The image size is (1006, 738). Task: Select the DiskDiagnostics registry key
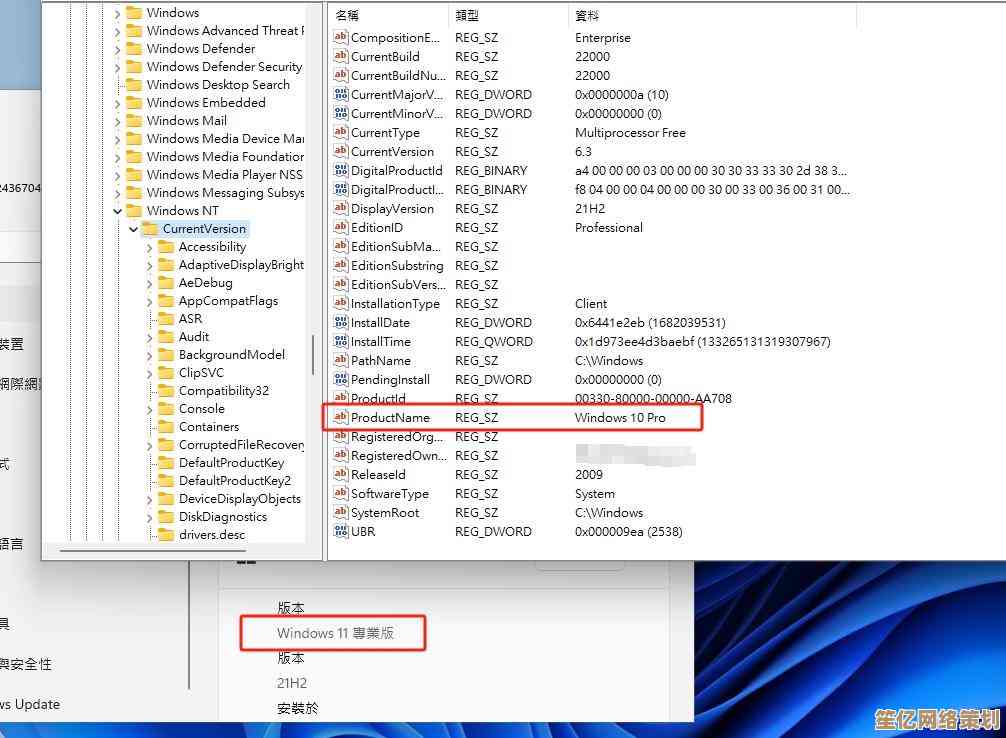click(222, 517)
